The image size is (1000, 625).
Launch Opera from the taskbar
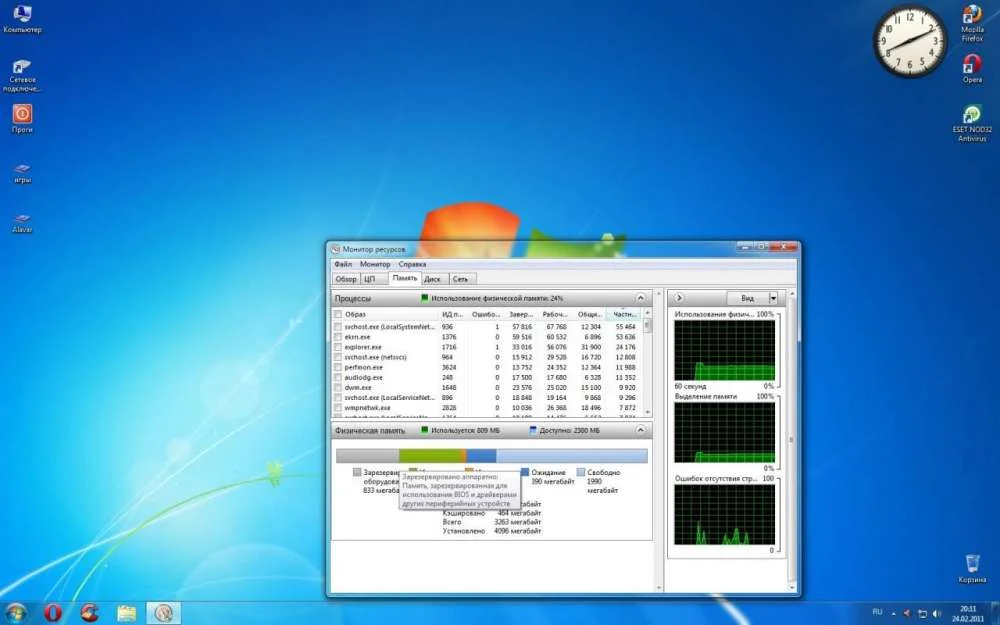point(54,613)
